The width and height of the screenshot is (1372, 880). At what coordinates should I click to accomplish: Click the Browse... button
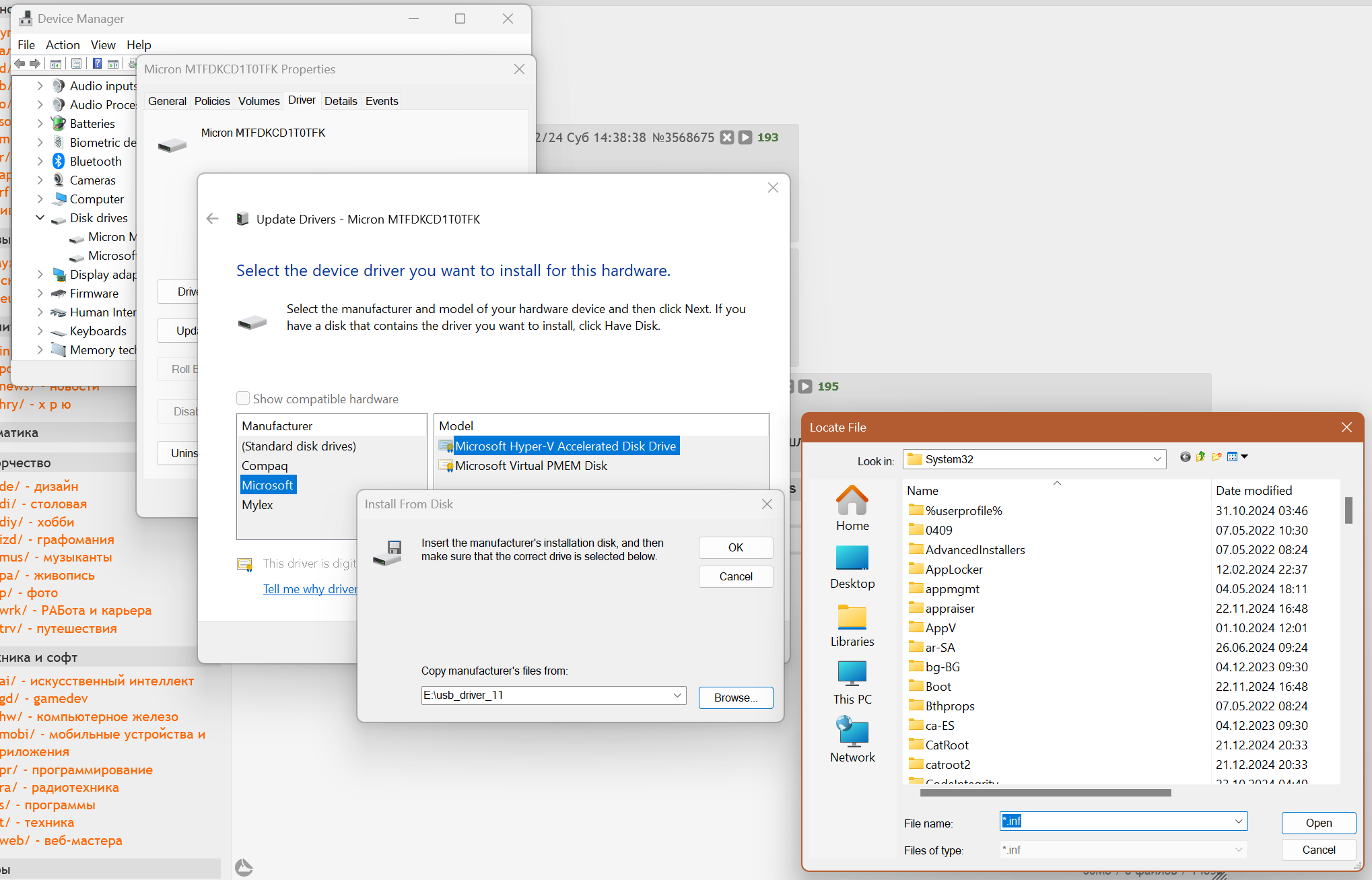tap(735, 698)
